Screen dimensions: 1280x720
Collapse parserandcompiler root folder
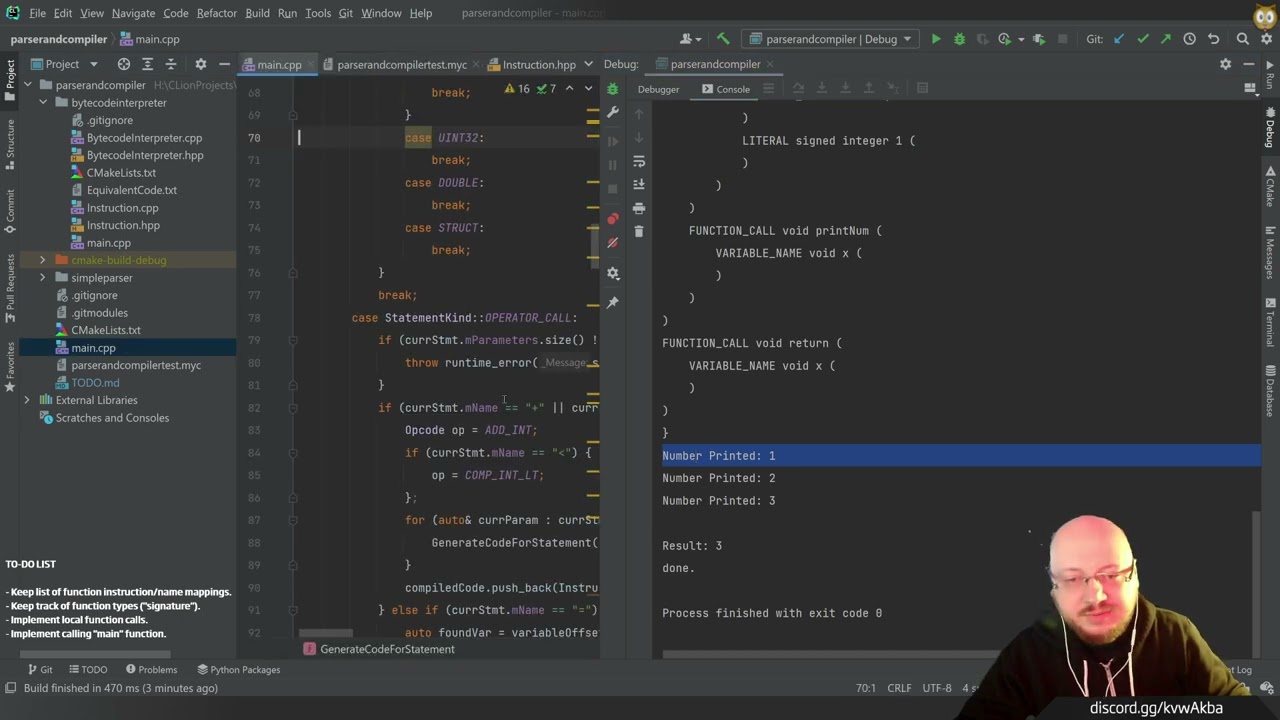point(28,85)
